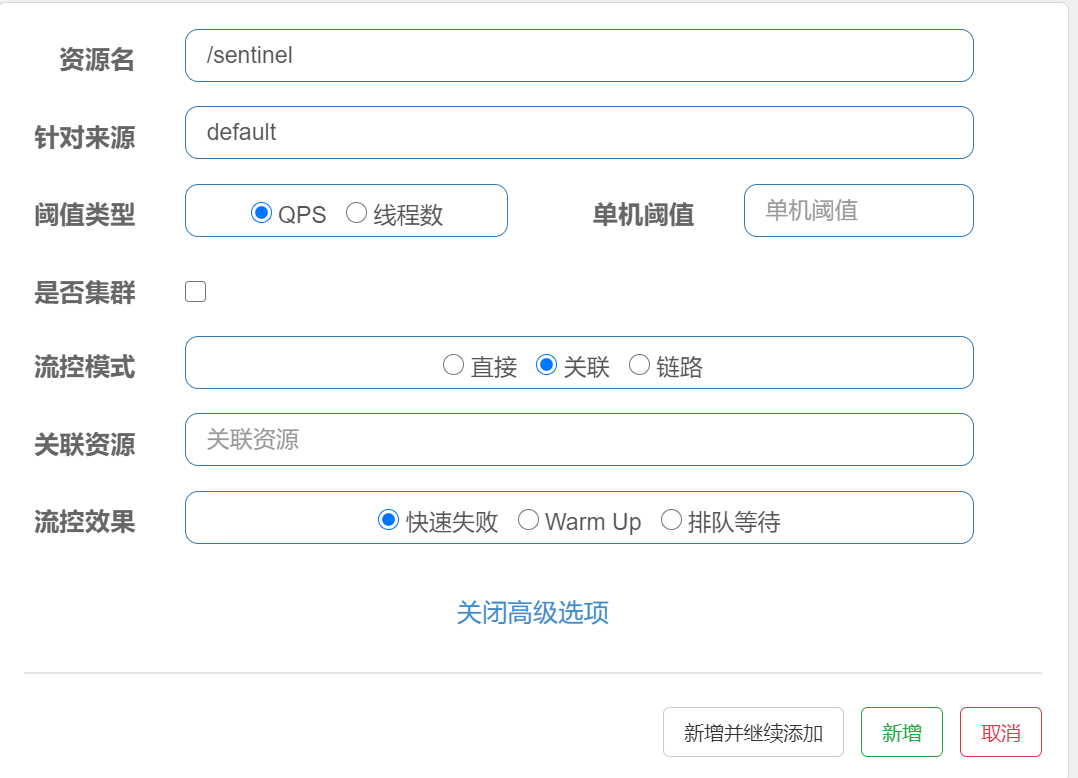Click the 针对来源 field with value default
The height and width of the screenshot is (778, 1078).
578,132
